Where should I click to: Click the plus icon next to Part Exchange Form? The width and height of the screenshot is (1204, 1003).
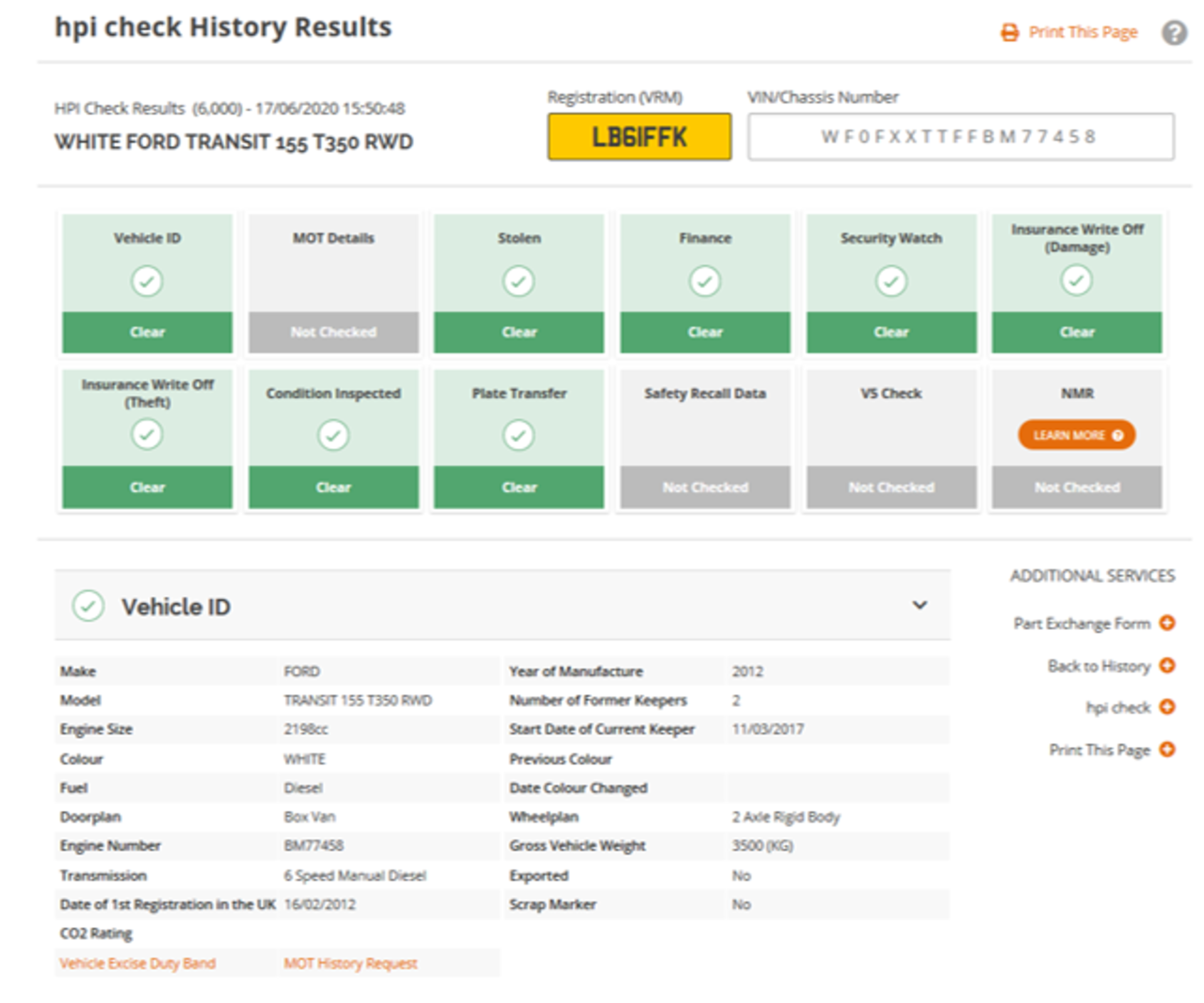pyautogui.click(x=1166, y=622)
